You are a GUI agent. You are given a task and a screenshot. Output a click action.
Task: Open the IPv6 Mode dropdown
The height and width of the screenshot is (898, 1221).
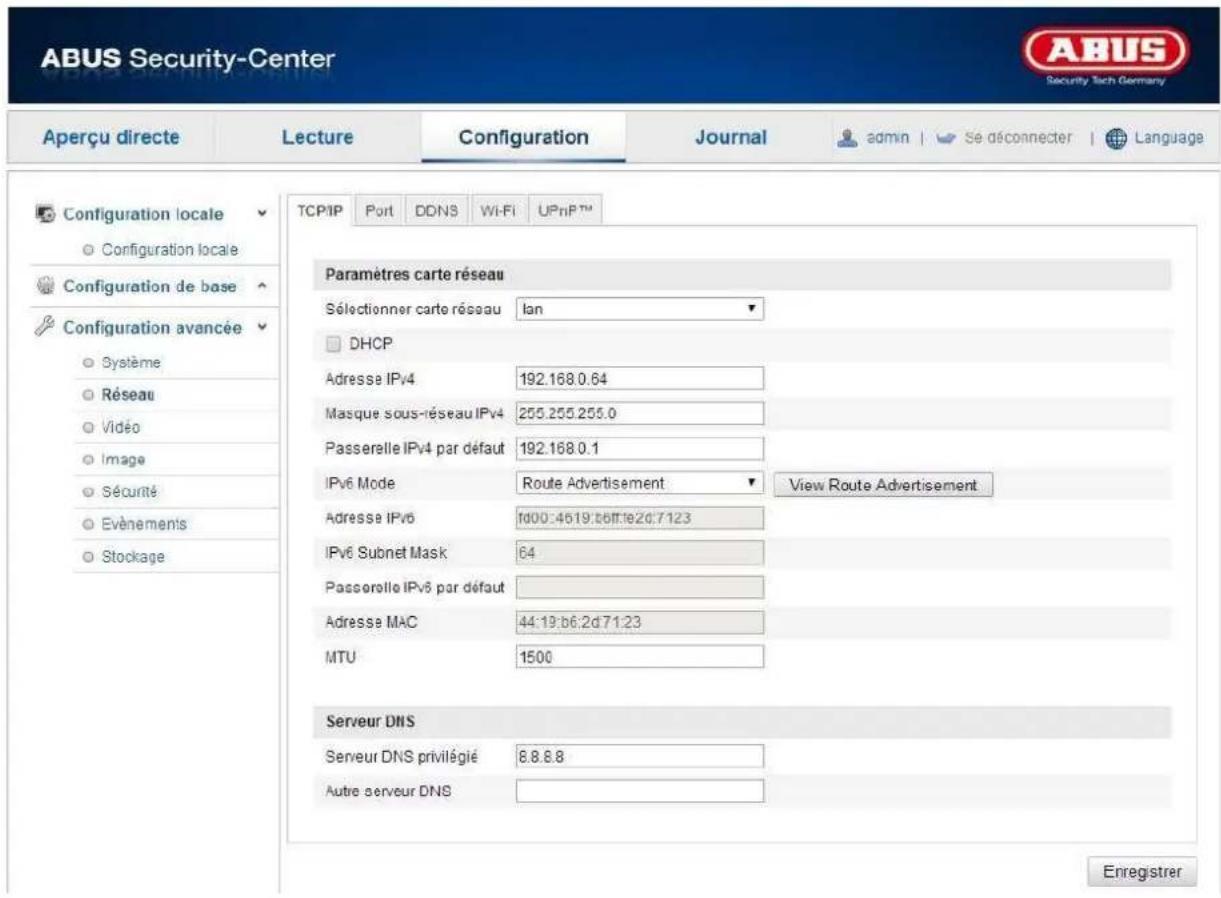(639, 483)
